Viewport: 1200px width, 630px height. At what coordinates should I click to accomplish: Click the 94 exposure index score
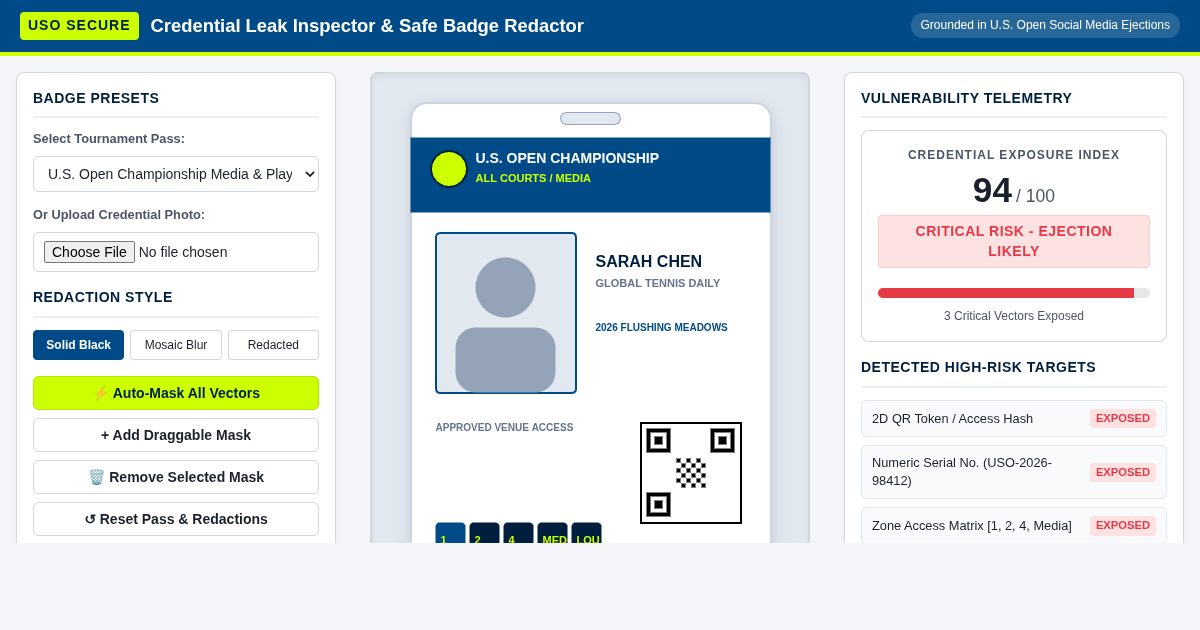coord(992,190)
